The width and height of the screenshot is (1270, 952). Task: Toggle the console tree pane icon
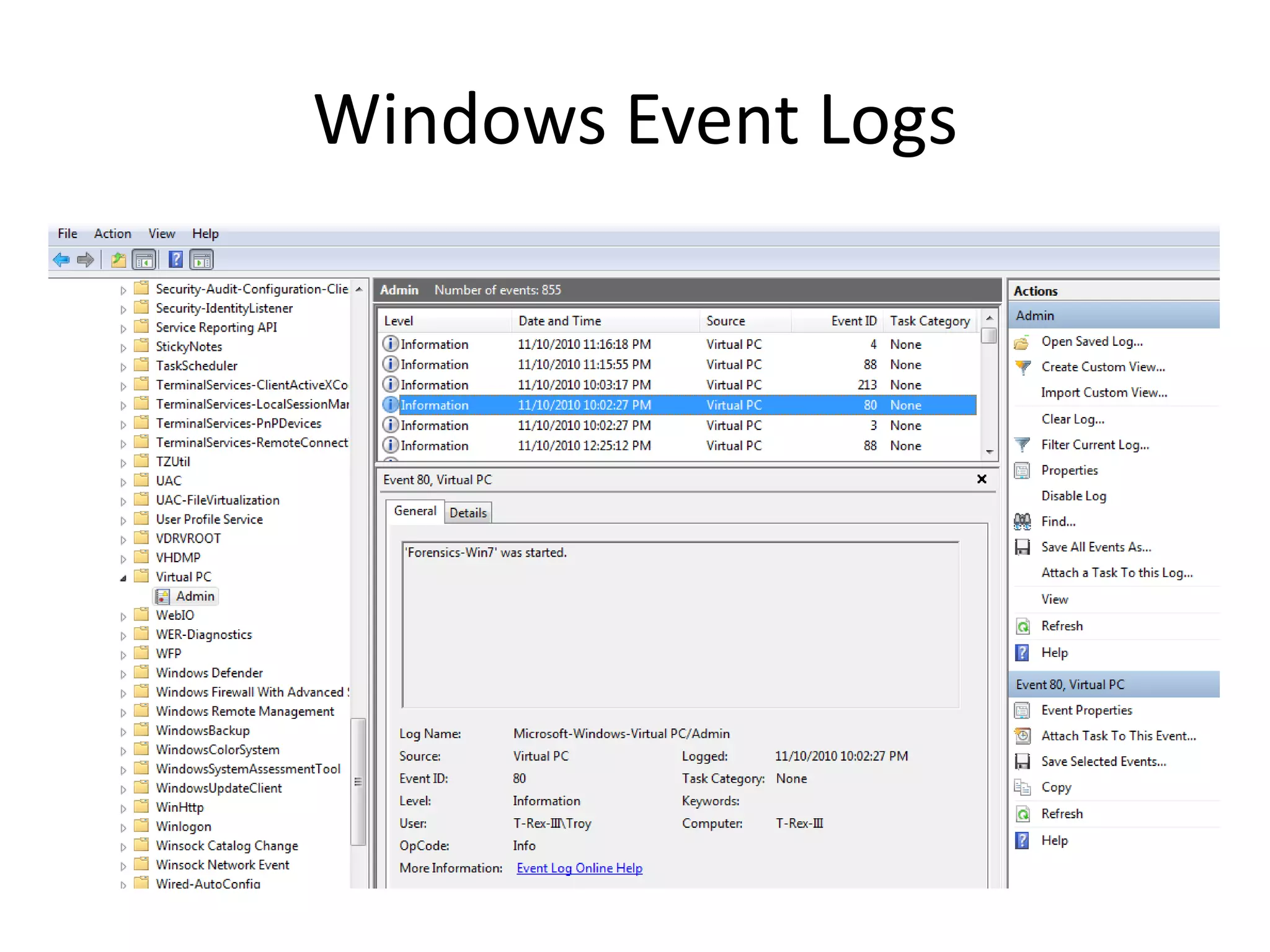(144, 260)
